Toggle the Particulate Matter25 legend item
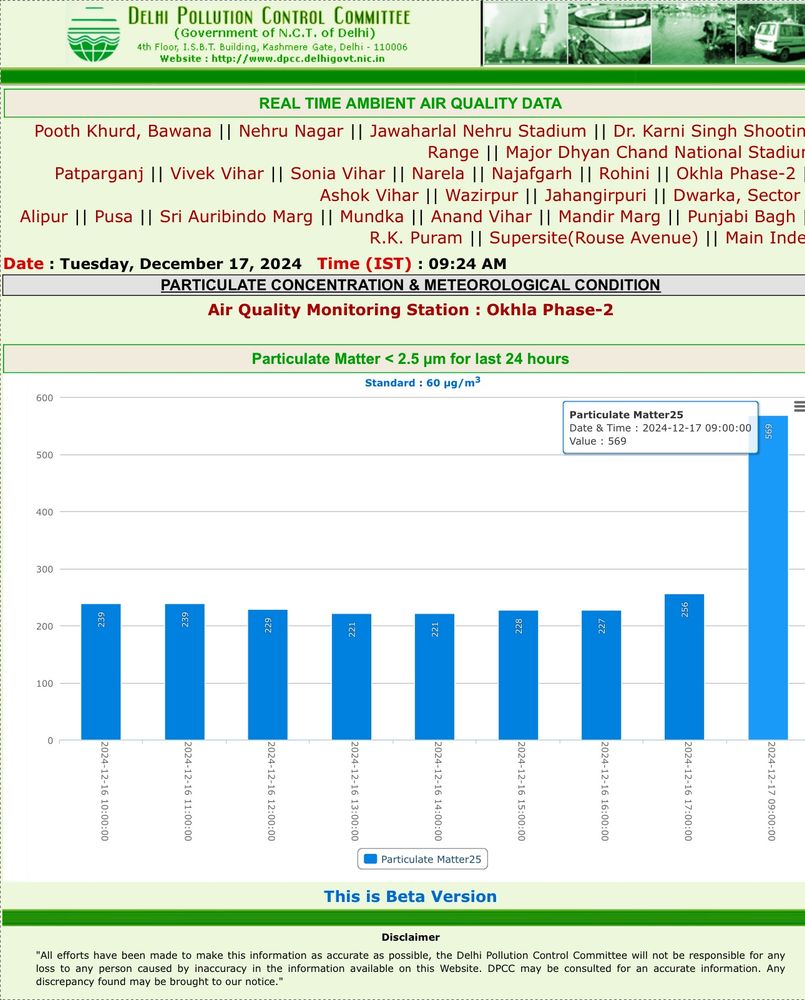The image size is (805, 1000). click(x=422, y=859)
